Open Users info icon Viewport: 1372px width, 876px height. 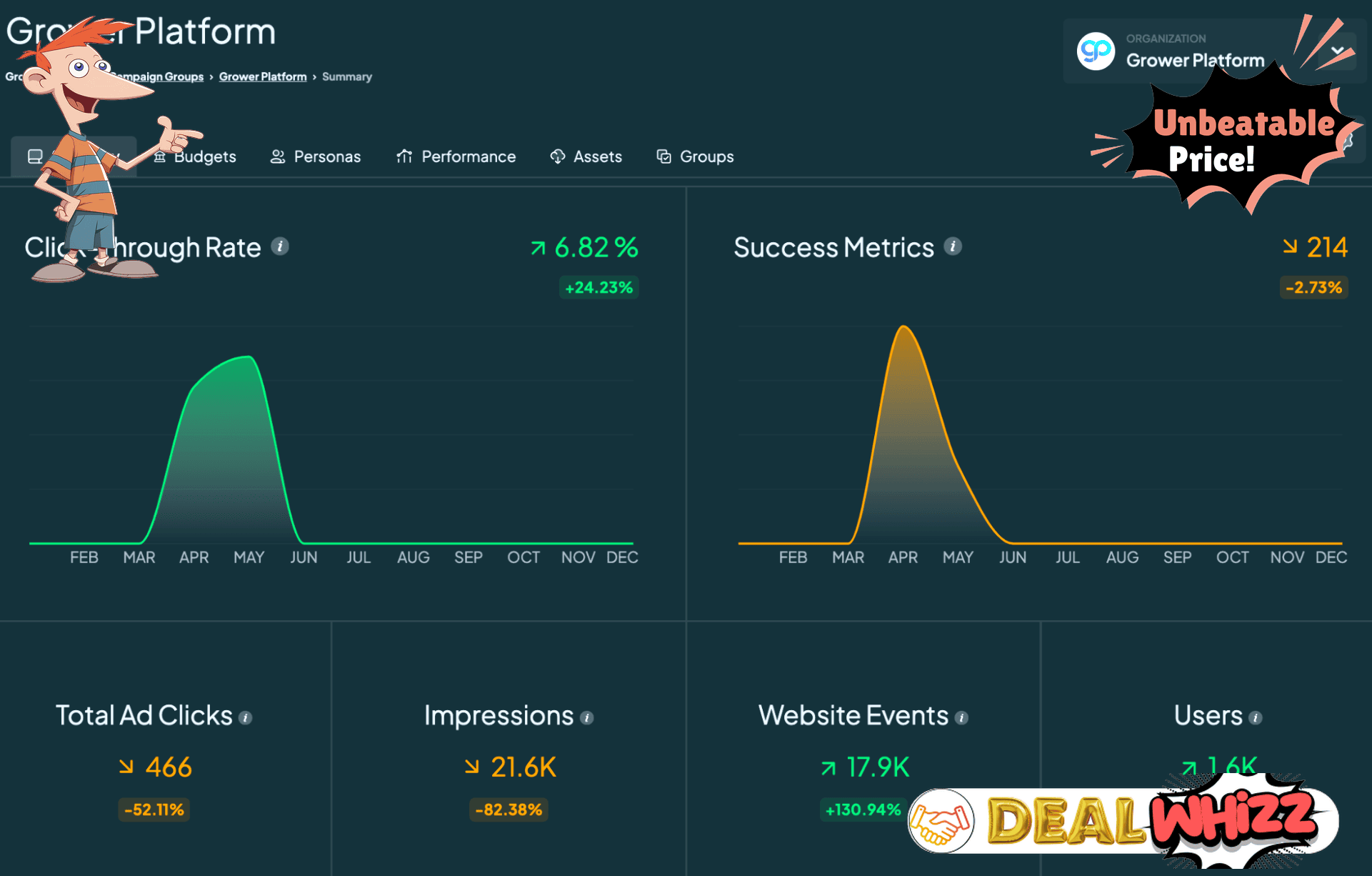[1256, 717]
